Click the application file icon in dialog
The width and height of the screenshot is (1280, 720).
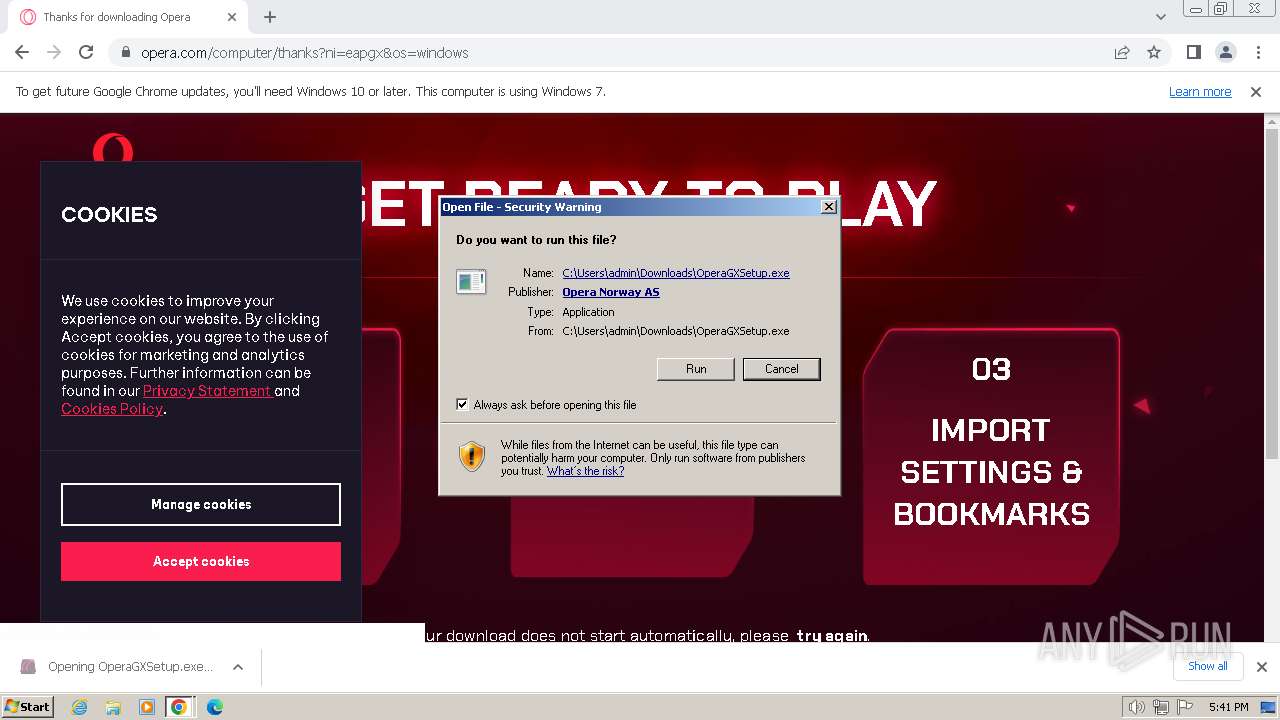pos(471,282)
